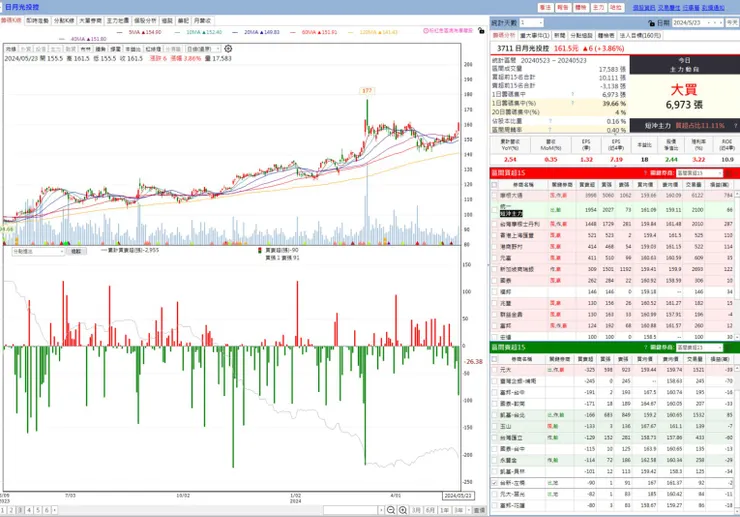The image size is (740, 517).
Task: Click the 120MA legend color line
Action: [x=351, y=33]
